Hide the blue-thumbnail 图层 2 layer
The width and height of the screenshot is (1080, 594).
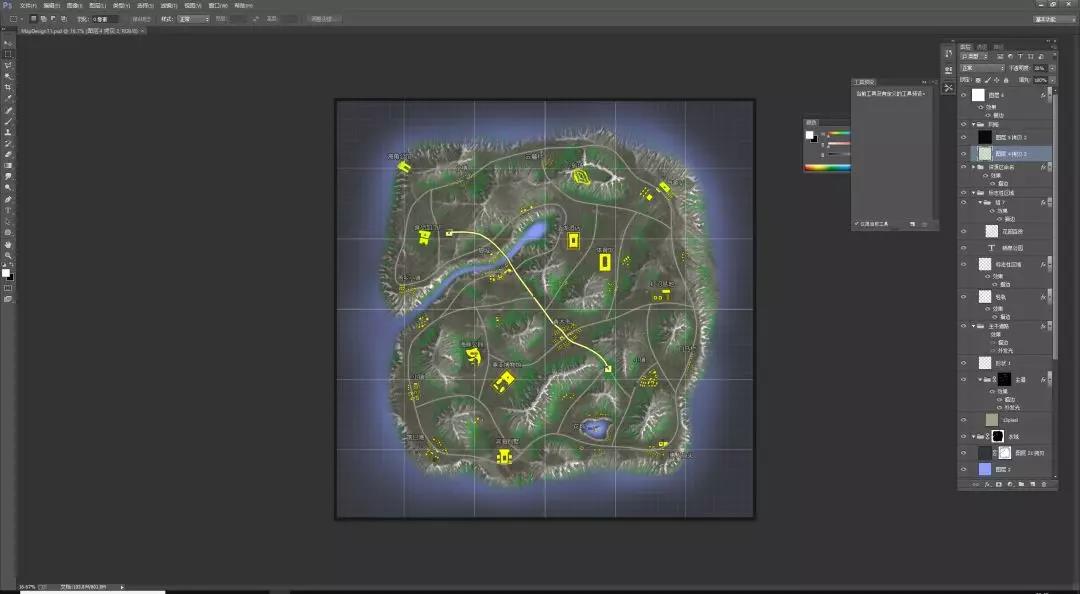(964, 469)
